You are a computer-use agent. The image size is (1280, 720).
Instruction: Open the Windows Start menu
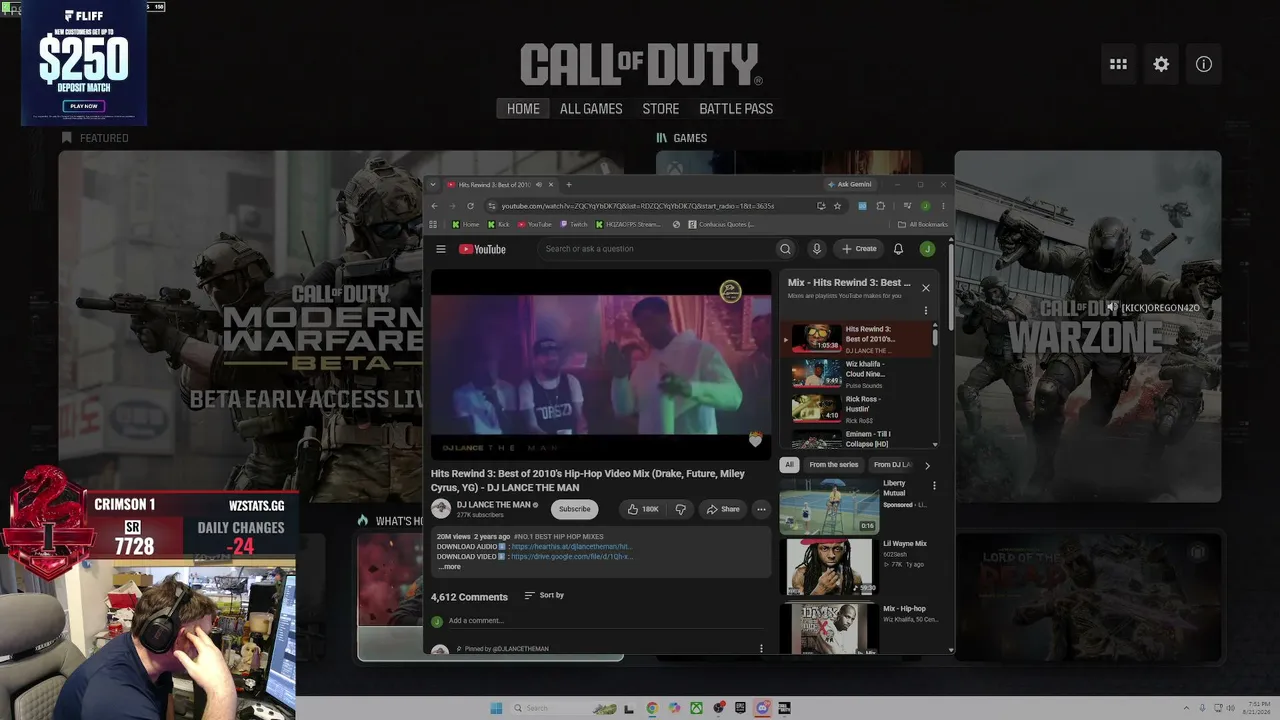(496, 708)
